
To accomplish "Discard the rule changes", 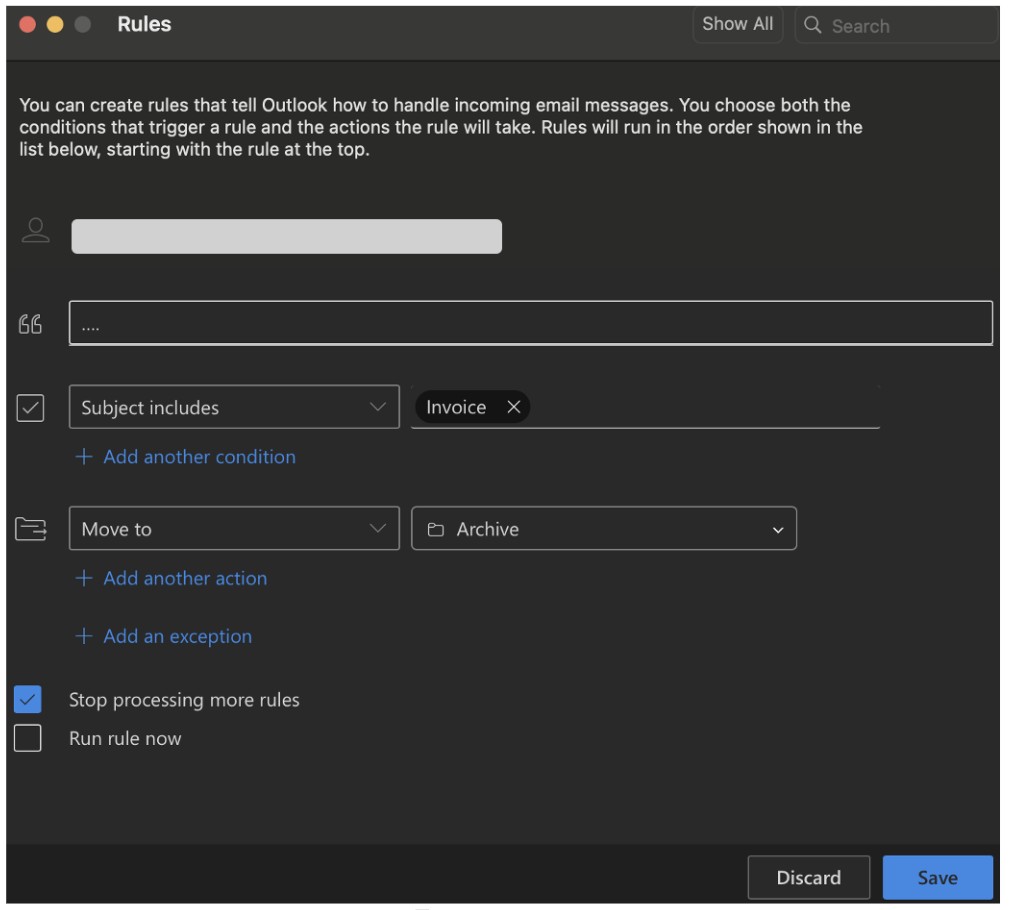I will (808, 878).
